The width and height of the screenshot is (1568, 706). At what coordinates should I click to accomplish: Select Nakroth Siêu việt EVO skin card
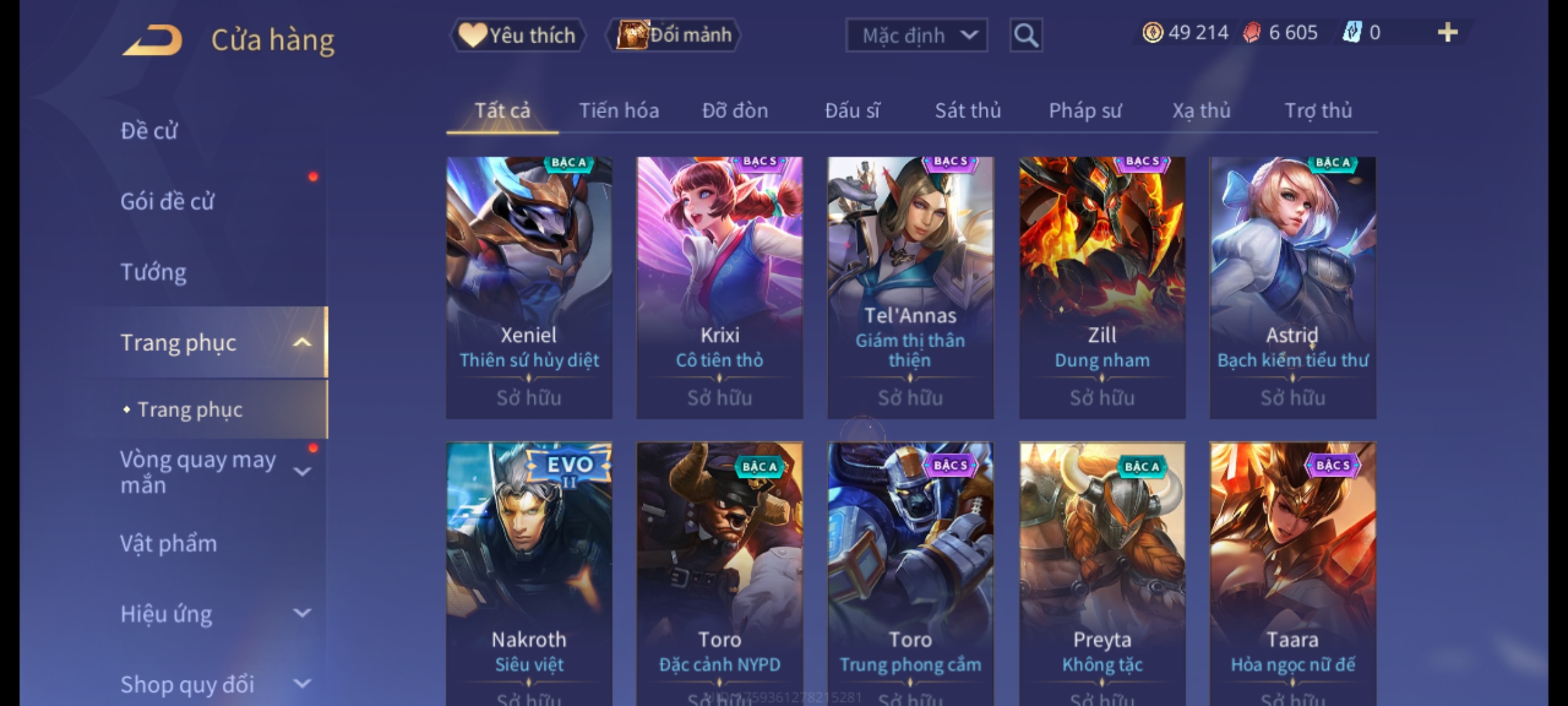point(529,574)
